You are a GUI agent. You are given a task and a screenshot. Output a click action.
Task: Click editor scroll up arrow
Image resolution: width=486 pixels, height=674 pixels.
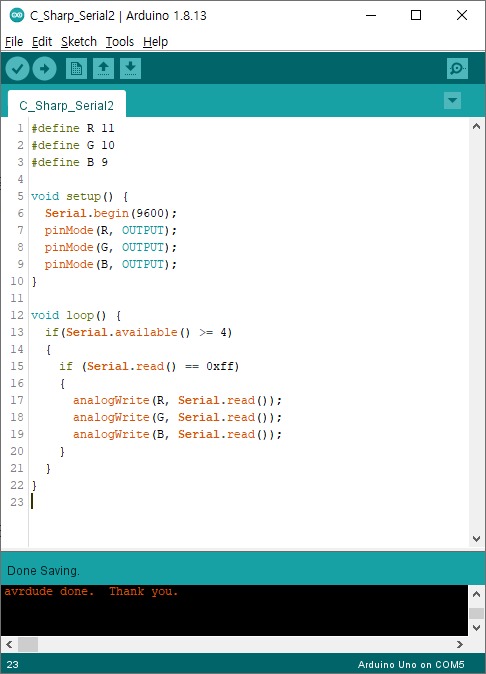[476, 126]
